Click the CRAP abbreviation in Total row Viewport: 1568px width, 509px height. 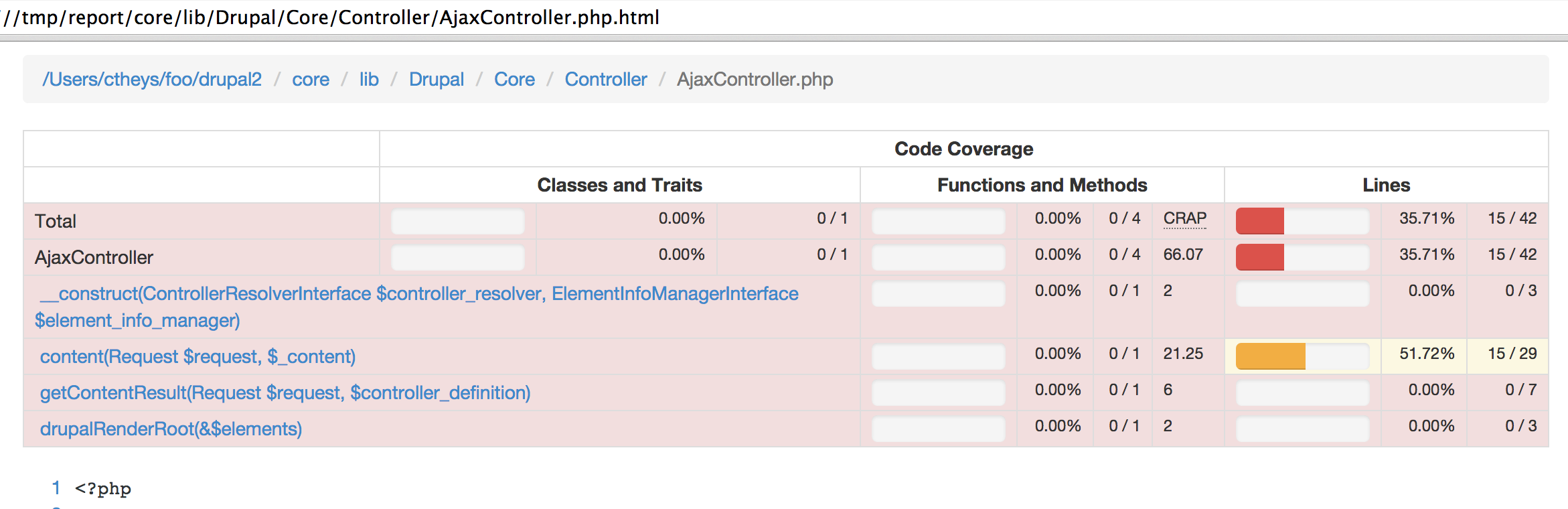(x=1184, y=218)
